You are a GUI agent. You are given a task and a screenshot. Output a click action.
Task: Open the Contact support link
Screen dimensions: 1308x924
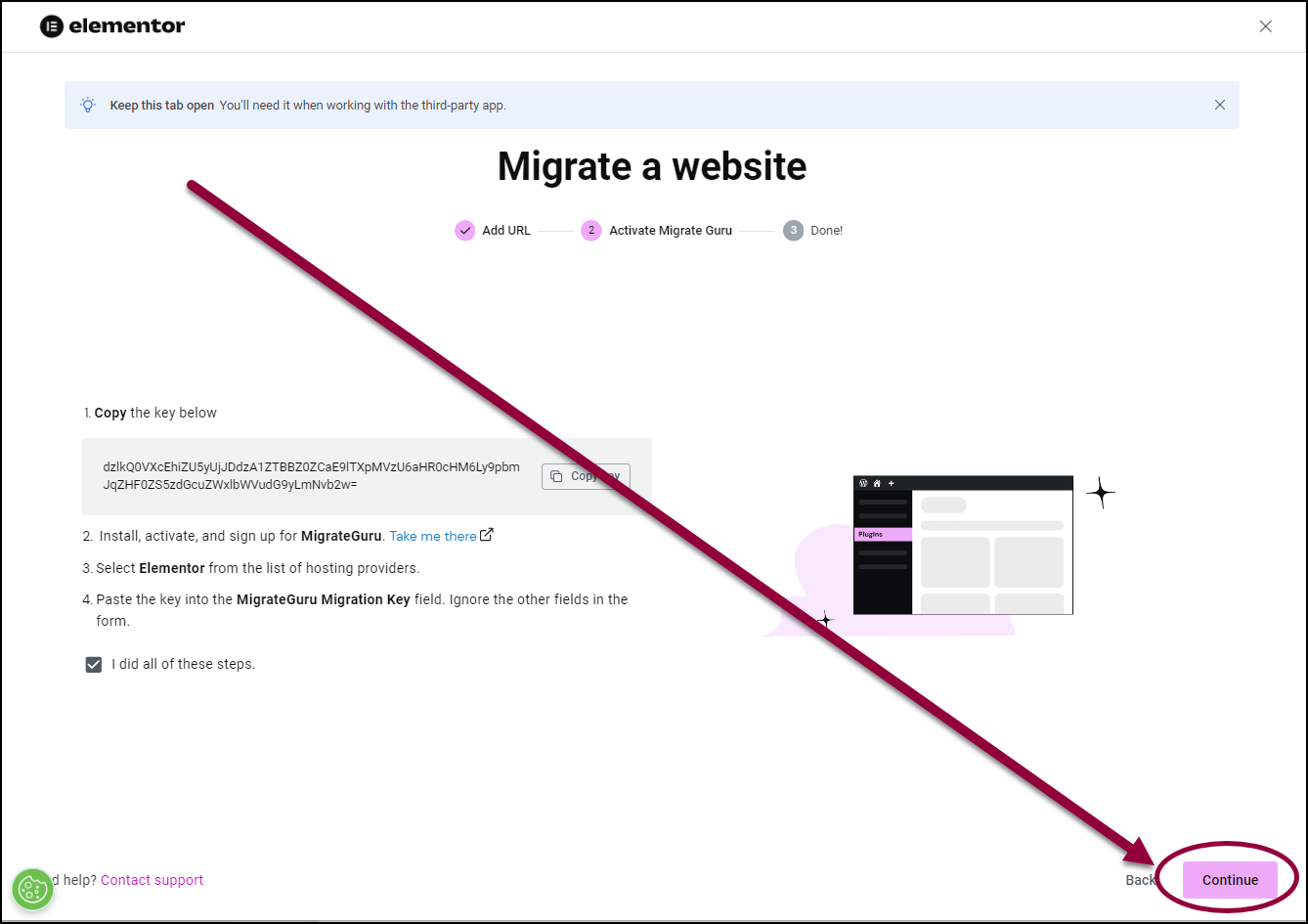coord(152,880)
